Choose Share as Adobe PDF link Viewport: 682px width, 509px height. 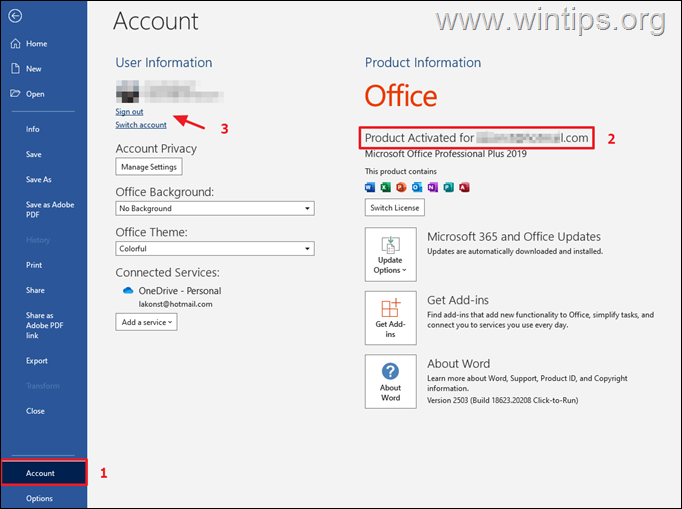(44, 325)
